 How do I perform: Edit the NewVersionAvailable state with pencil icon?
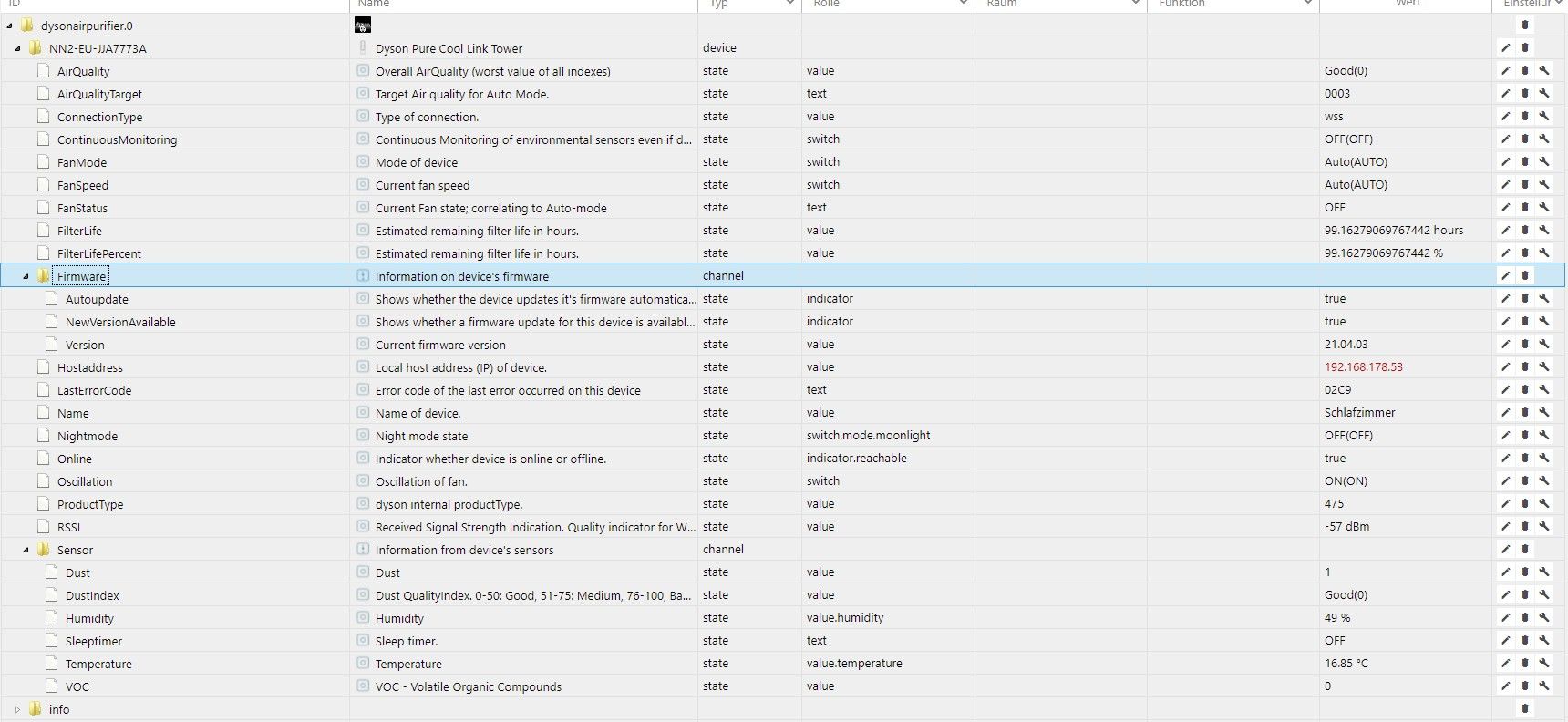click(x=1505, y=322)
